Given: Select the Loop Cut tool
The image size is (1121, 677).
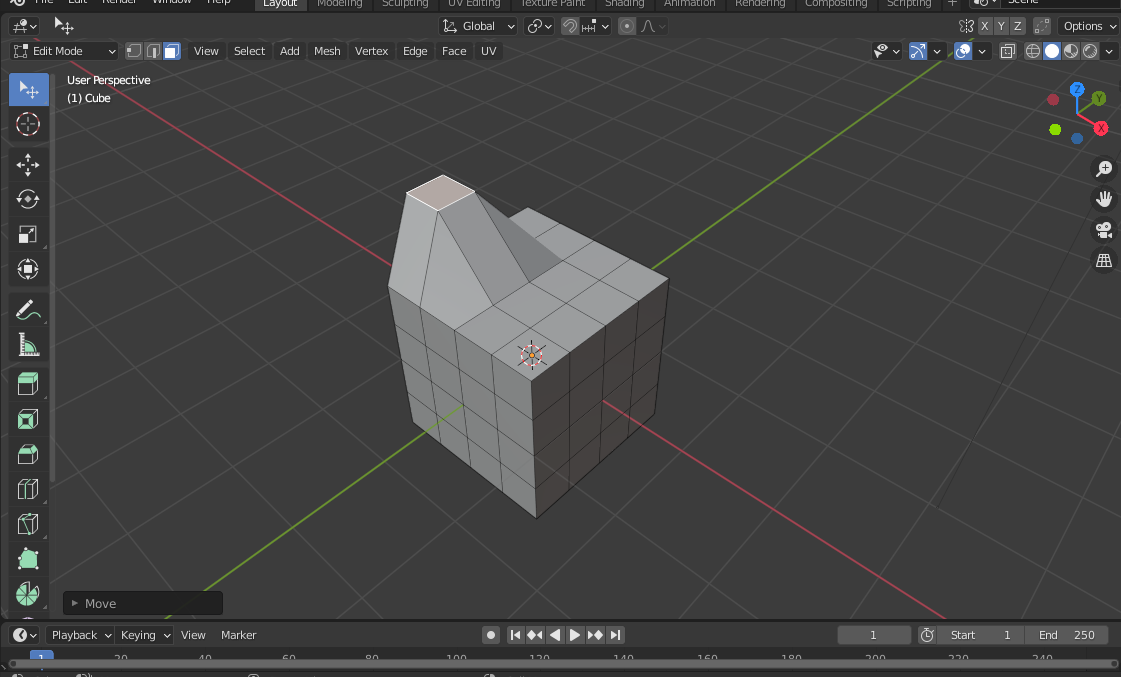Looking at the screenshot, I should point(29,490).
